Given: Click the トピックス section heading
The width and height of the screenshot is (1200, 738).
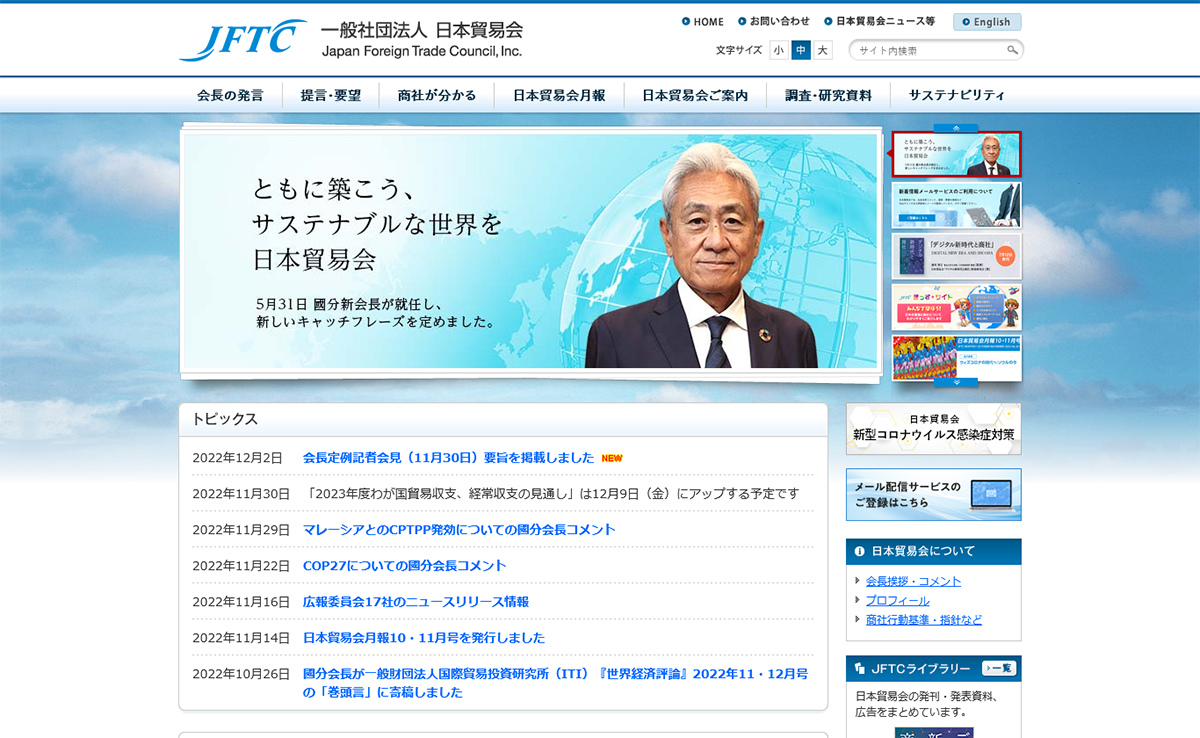Looking at the screenshot, I should tap(225, 419).
